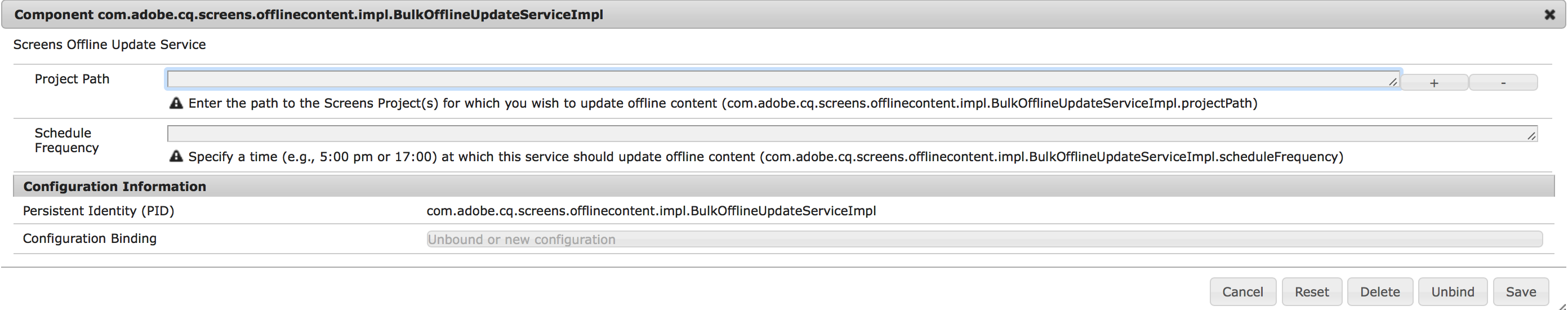1568x310 pixels.
Task: Click the Configuration Binding field
Action: pos(983,240)
